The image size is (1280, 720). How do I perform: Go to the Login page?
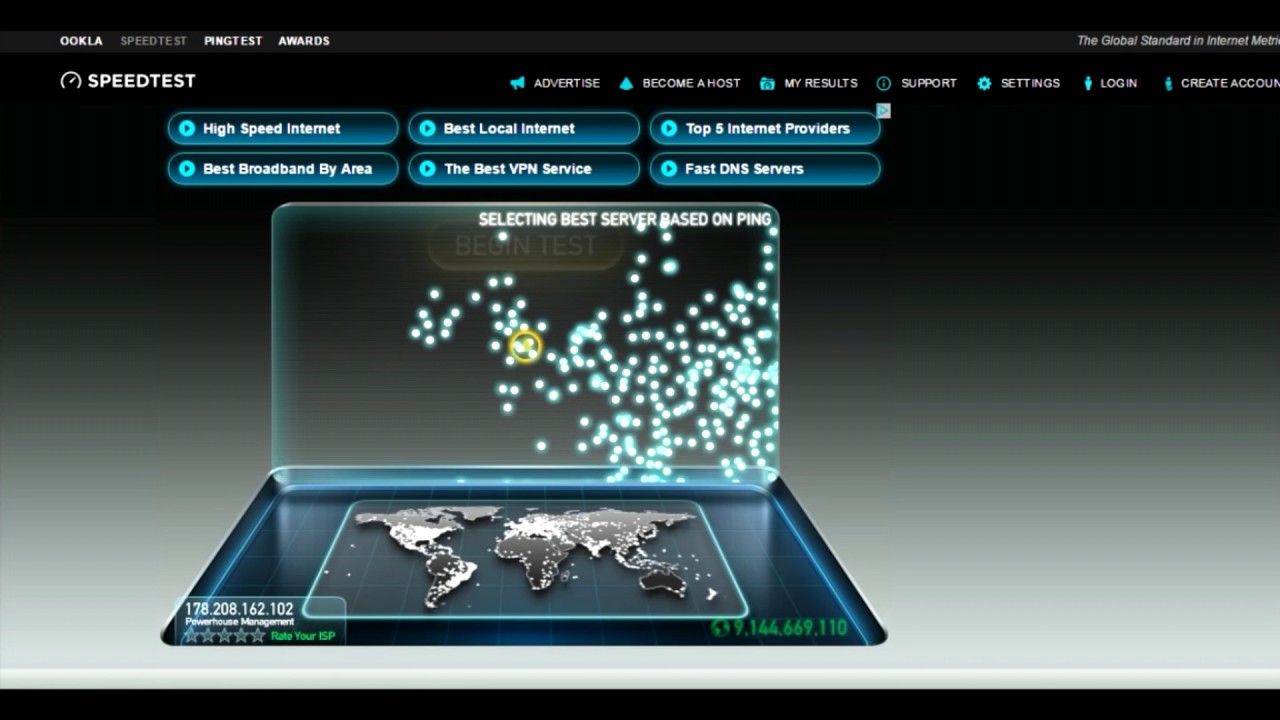pyautogui.click(x=1119, y=83)
